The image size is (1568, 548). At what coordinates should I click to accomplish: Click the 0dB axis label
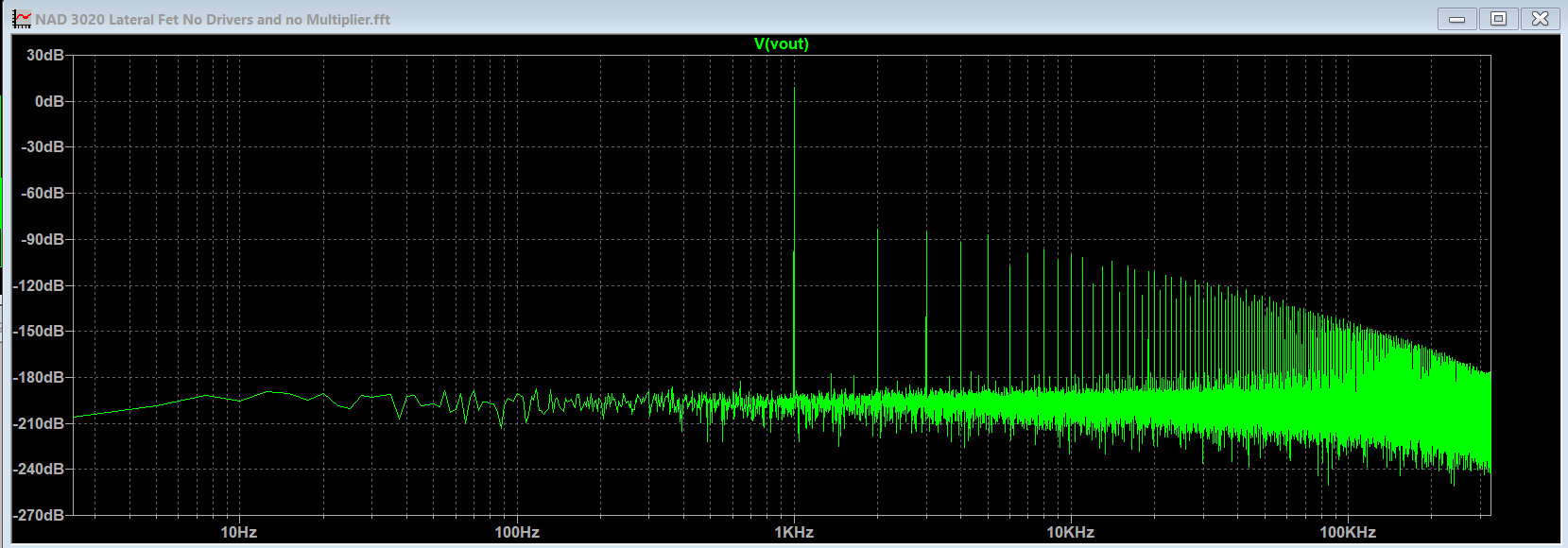(x=49, y=101)
